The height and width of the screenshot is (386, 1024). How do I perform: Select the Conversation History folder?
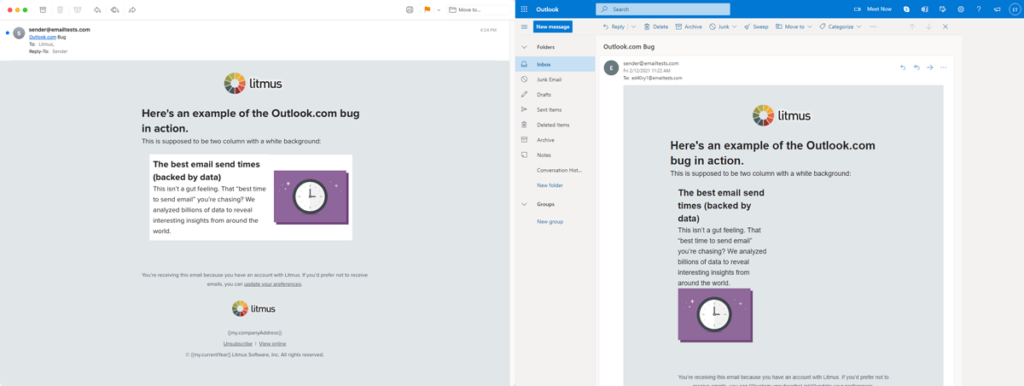(555, 170)
